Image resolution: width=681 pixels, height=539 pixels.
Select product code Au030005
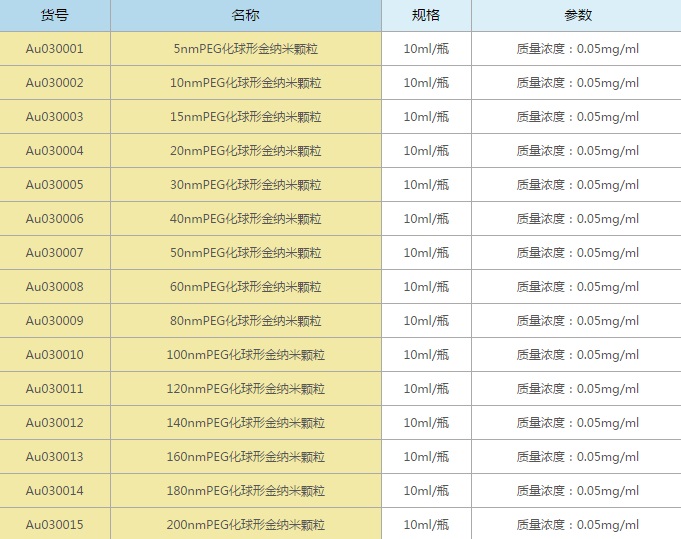(x=54, y=185)
